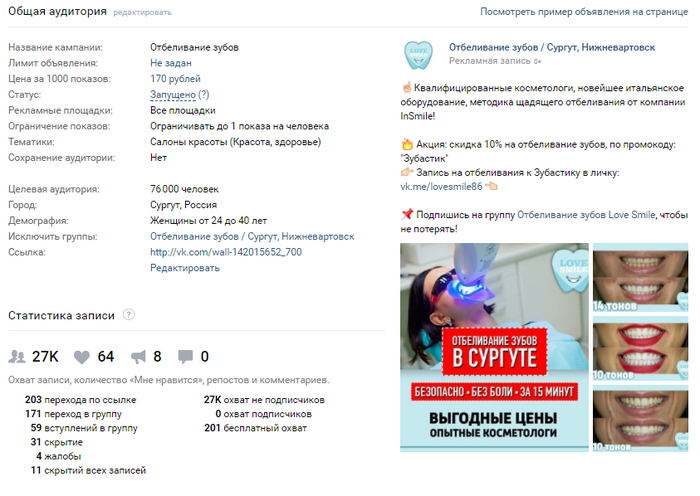Click the vk.me/lovesmile86 link

pyautogui.click(x=442, y=187)
